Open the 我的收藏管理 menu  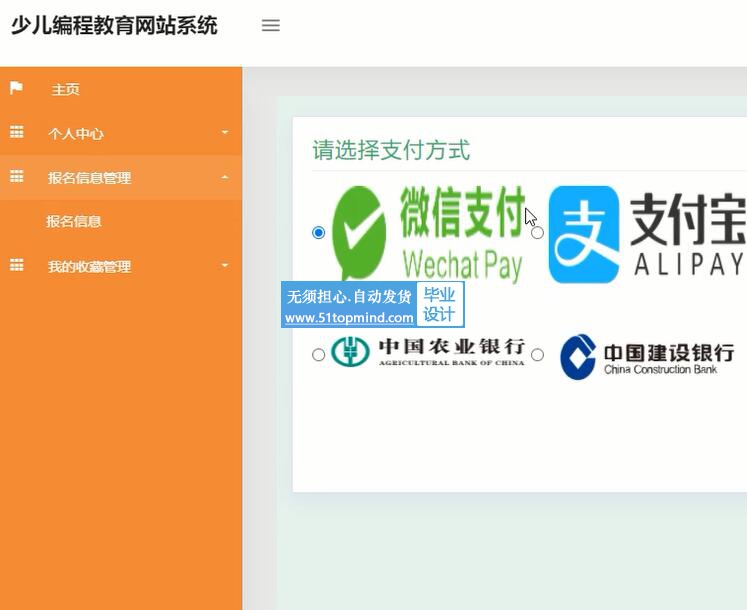(121, 266)
